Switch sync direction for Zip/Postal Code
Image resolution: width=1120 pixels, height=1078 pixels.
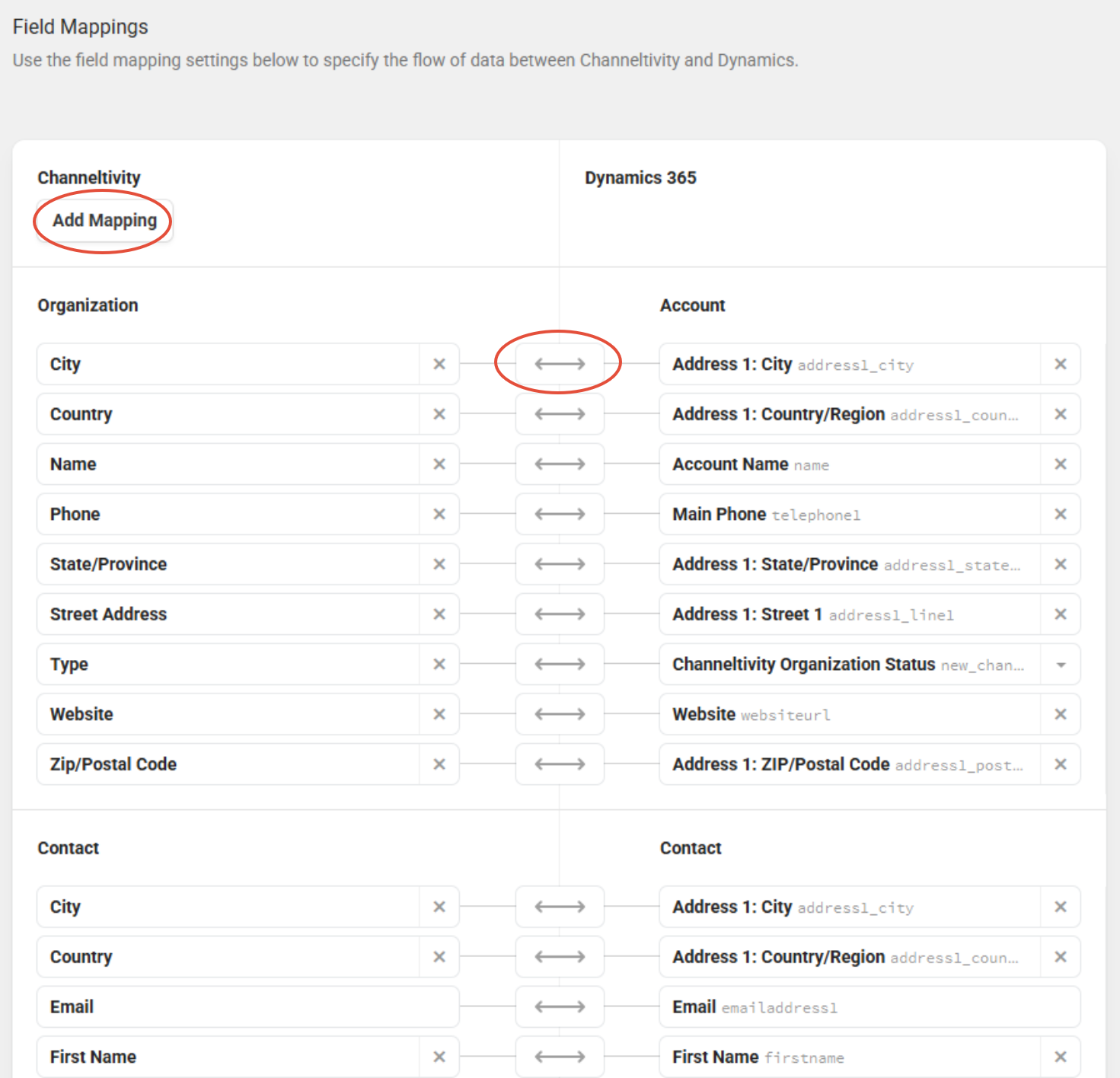[560, 764]
